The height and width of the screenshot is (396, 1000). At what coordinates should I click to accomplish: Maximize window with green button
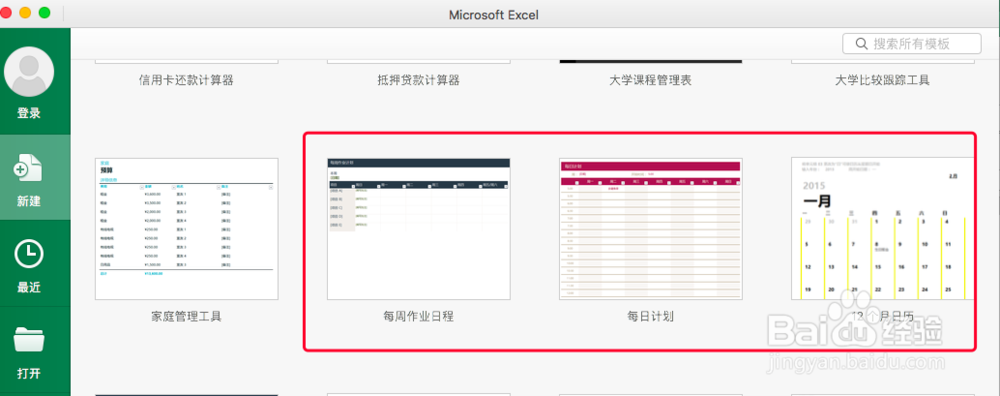click(45, 13)
